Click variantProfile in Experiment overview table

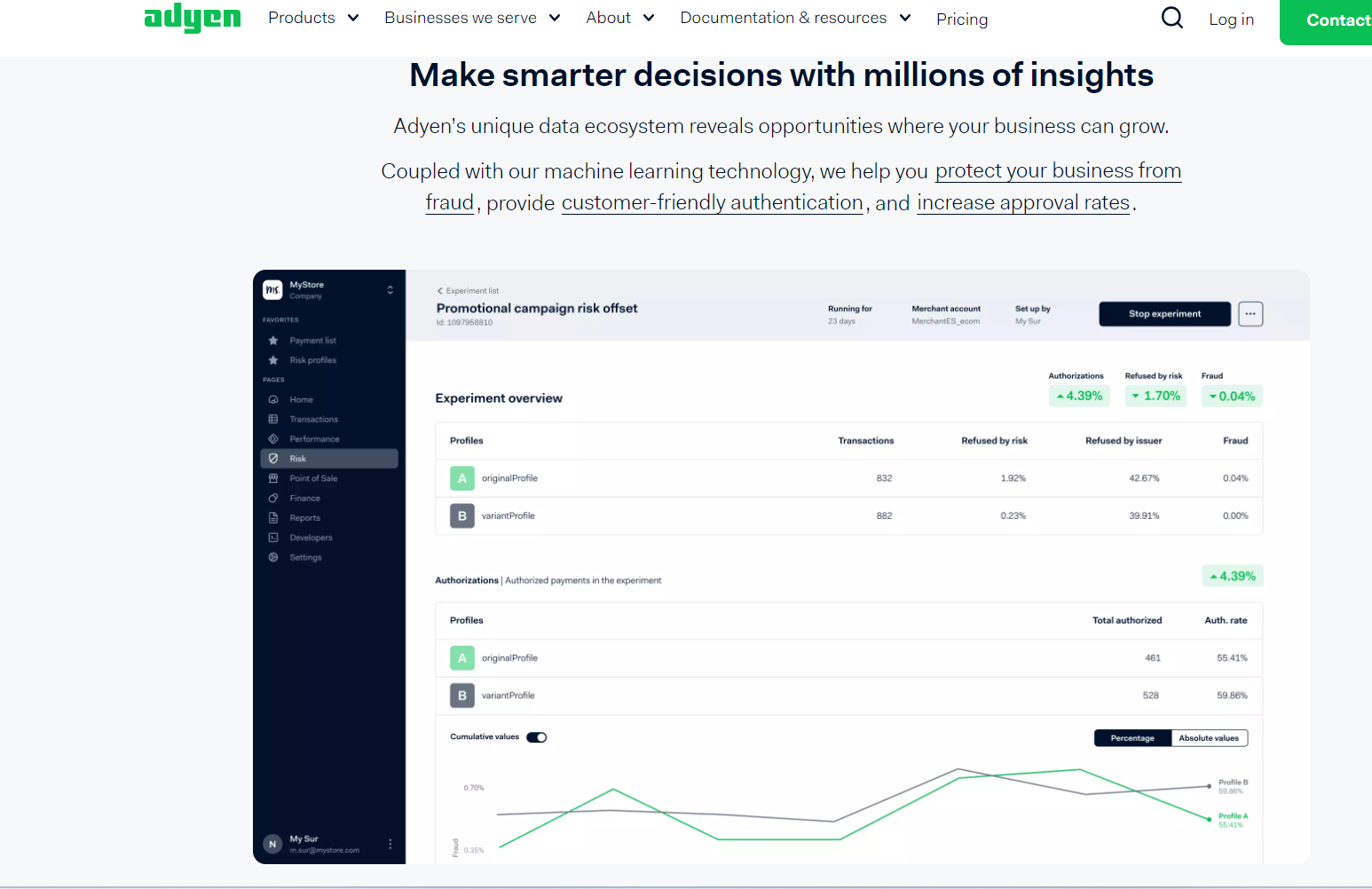[509, 515]
